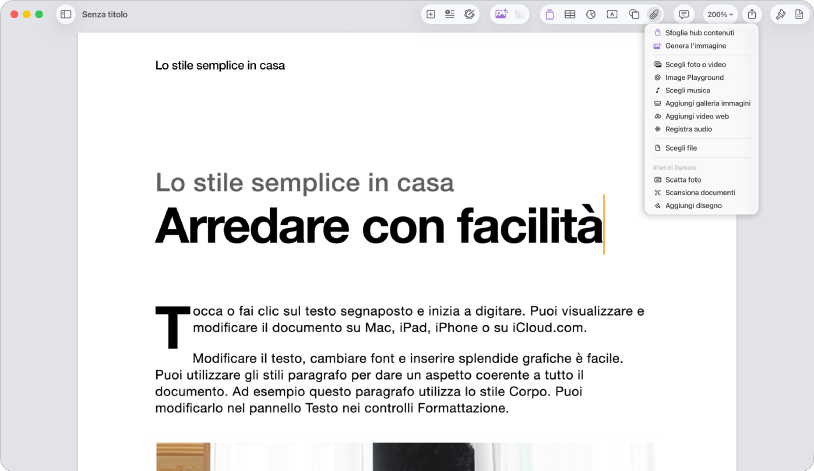This screenshot has height=471, width=814.
Task: Choose Aggiungi galleria immagini
Action: (x=701, y=103)
